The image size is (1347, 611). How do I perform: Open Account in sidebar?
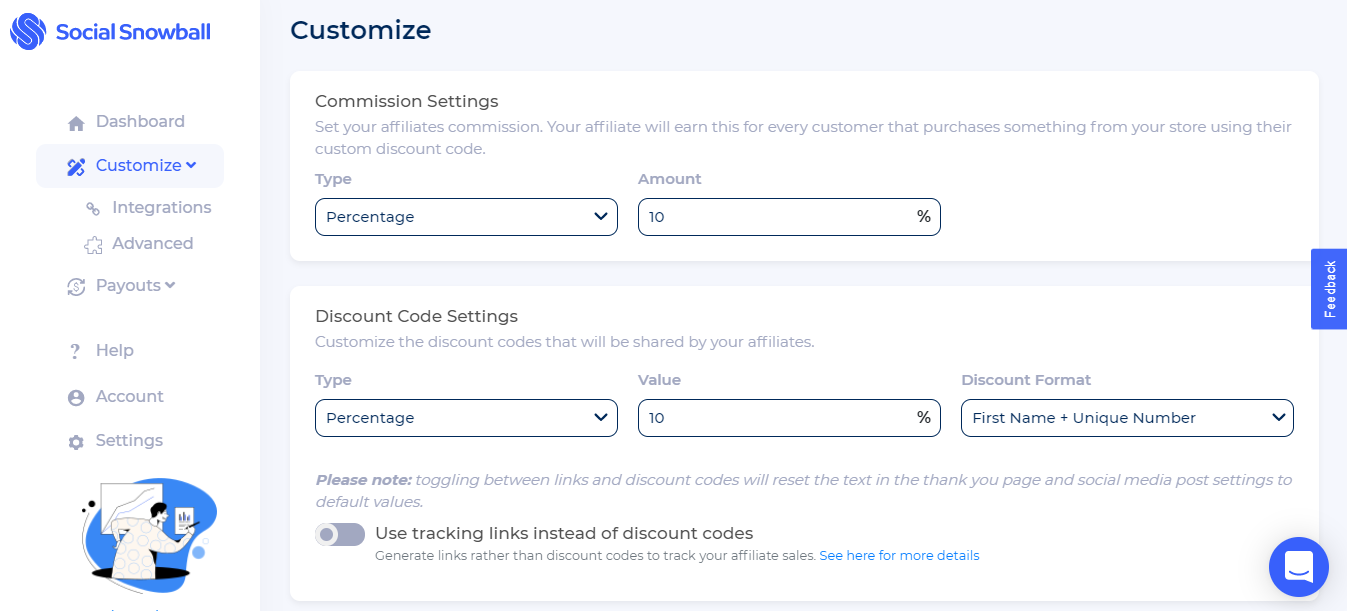point(130,397)
